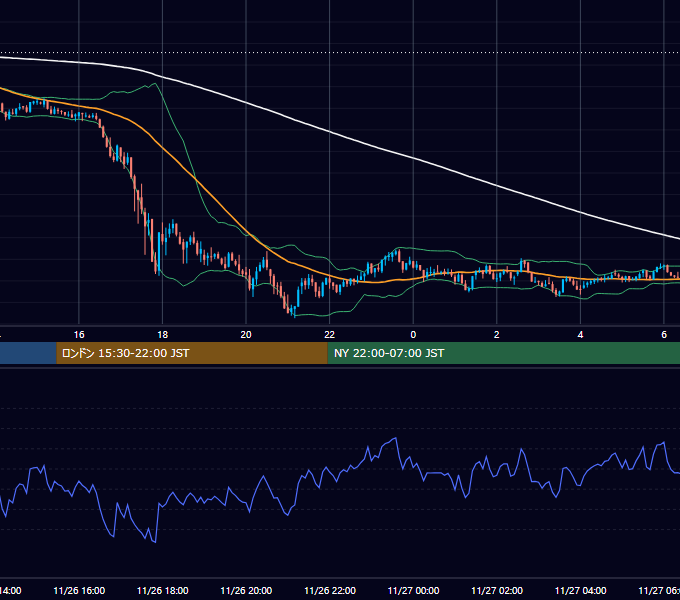
Task: Click the 18 hour axis label
Action: 162,335
